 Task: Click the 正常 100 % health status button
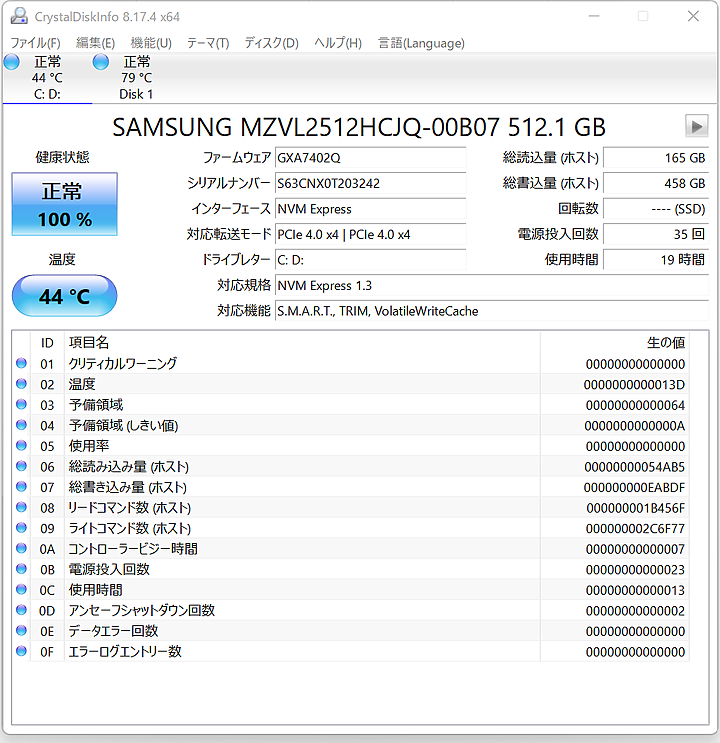(64, 204)
